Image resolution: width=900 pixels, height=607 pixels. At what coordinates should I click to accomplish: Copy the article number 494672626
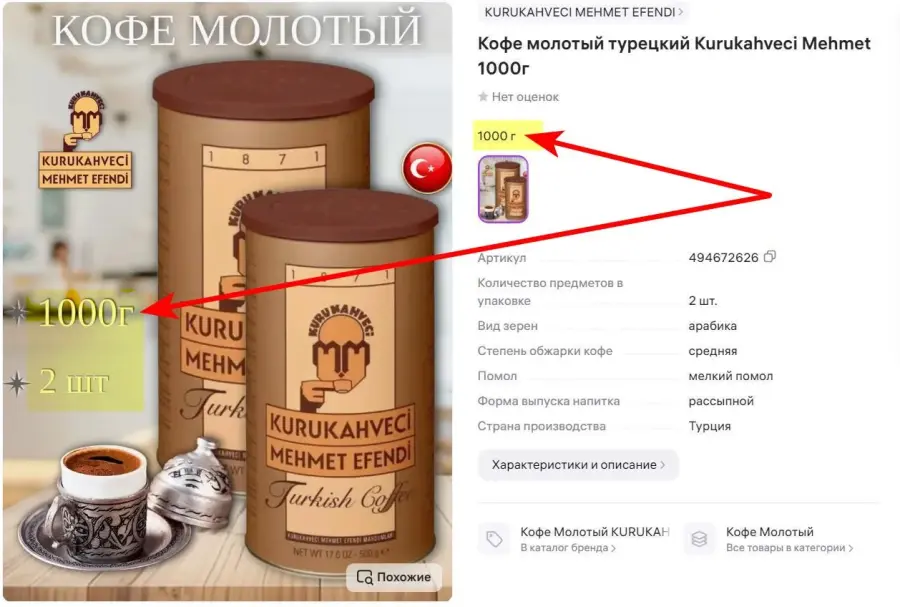769,256
